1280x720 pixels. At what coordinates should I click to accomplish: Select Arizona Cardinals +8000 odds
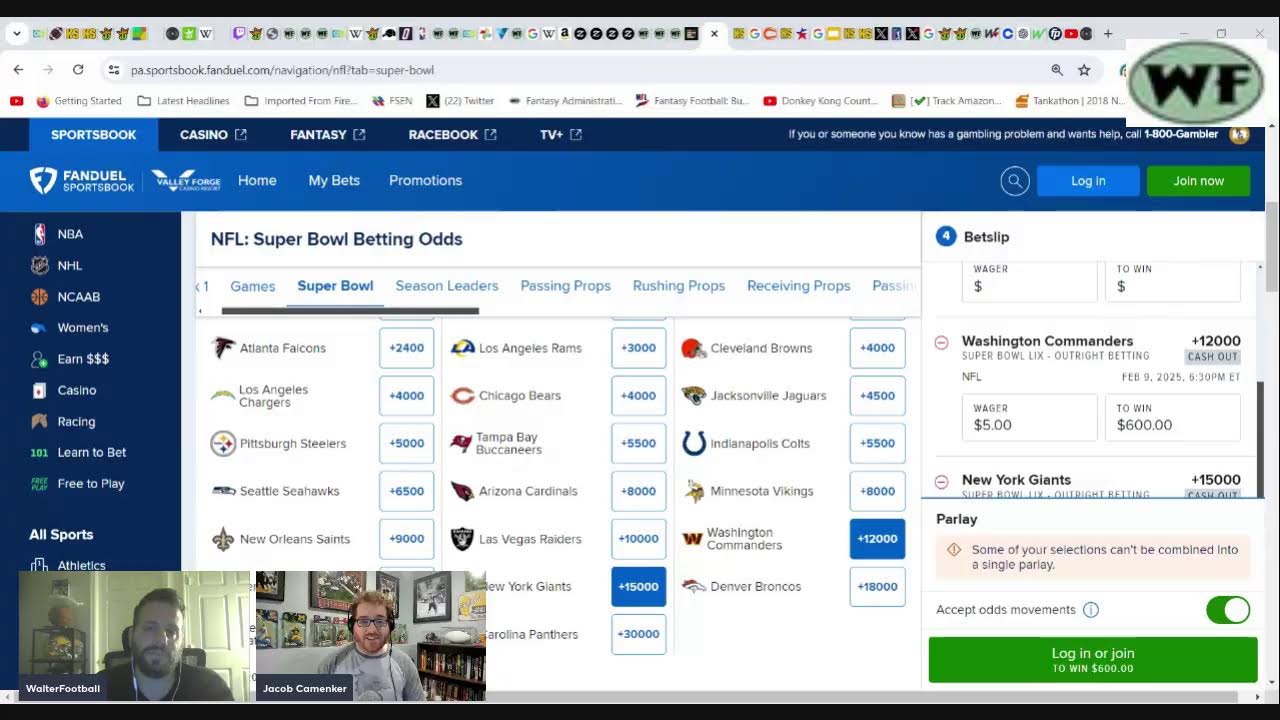click(638, 491)
